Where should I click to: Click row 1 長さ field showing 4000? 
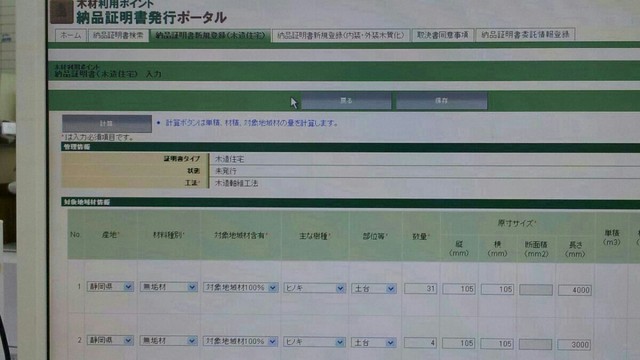pos(575,290)
